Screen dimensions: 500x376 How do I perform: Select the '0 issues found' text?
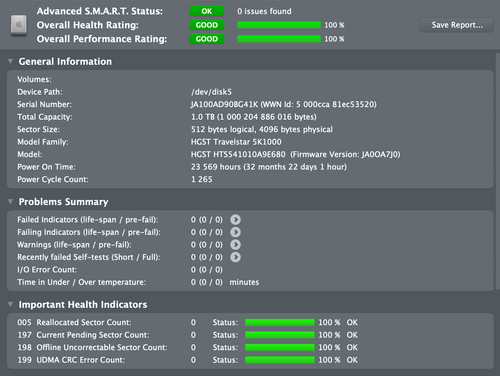pyautogui.click(x=264, y=11)
